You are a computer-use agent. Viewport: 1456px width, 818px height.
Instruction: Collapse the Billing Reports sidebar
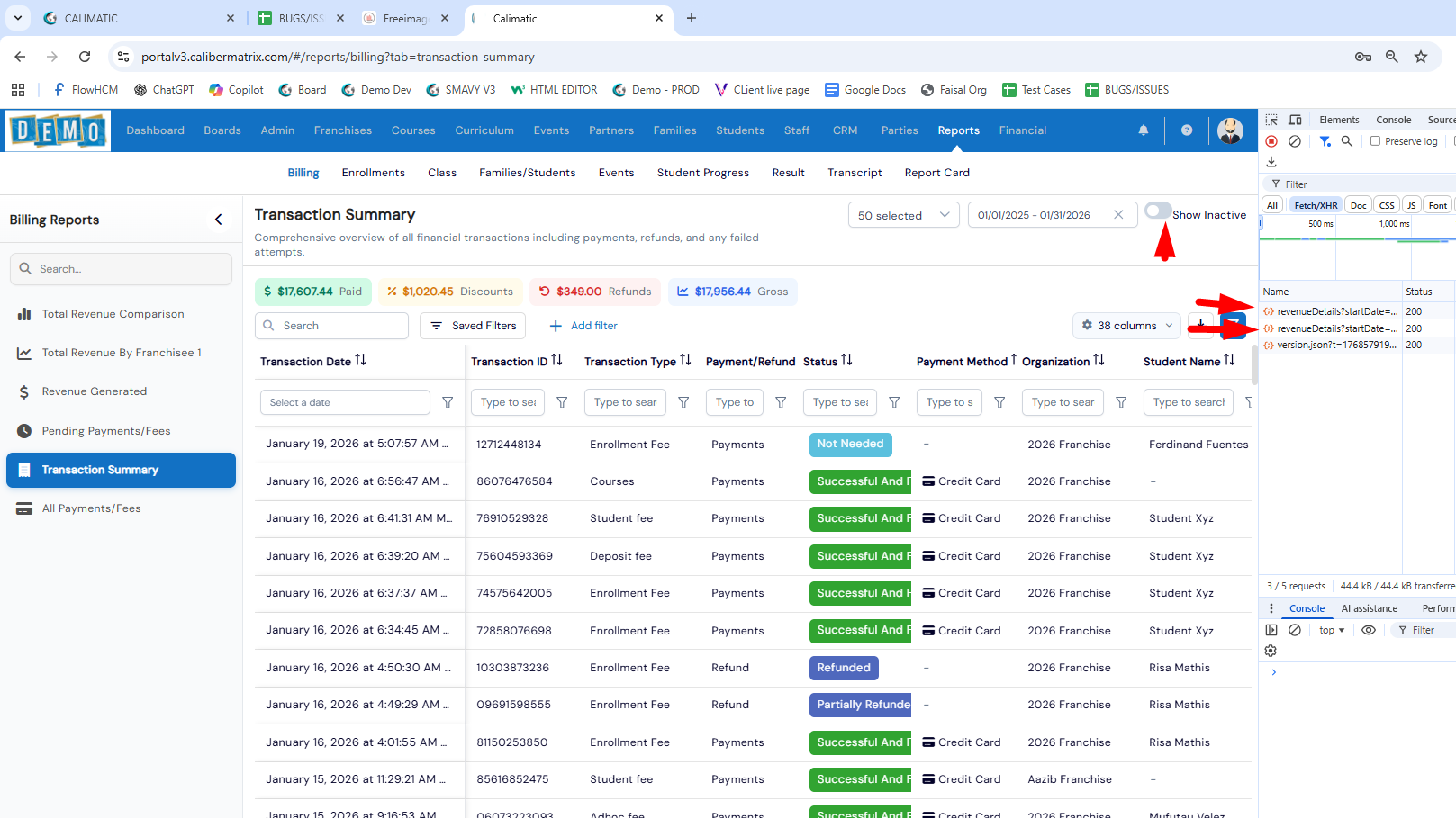pyautogui.click(x=218, y=220)
